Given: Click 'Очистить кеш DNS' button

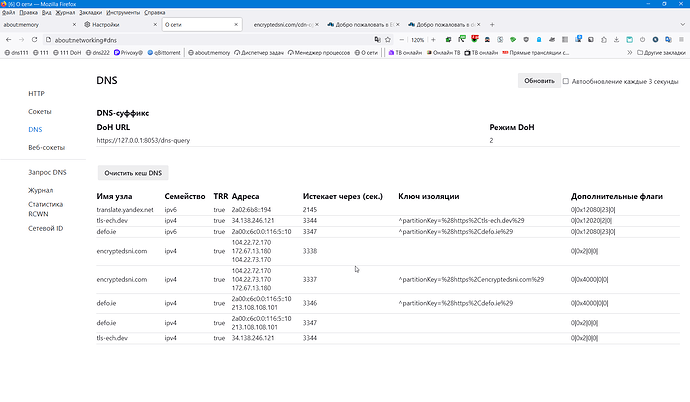Looking at the screenshot, I should click(133, 173).
